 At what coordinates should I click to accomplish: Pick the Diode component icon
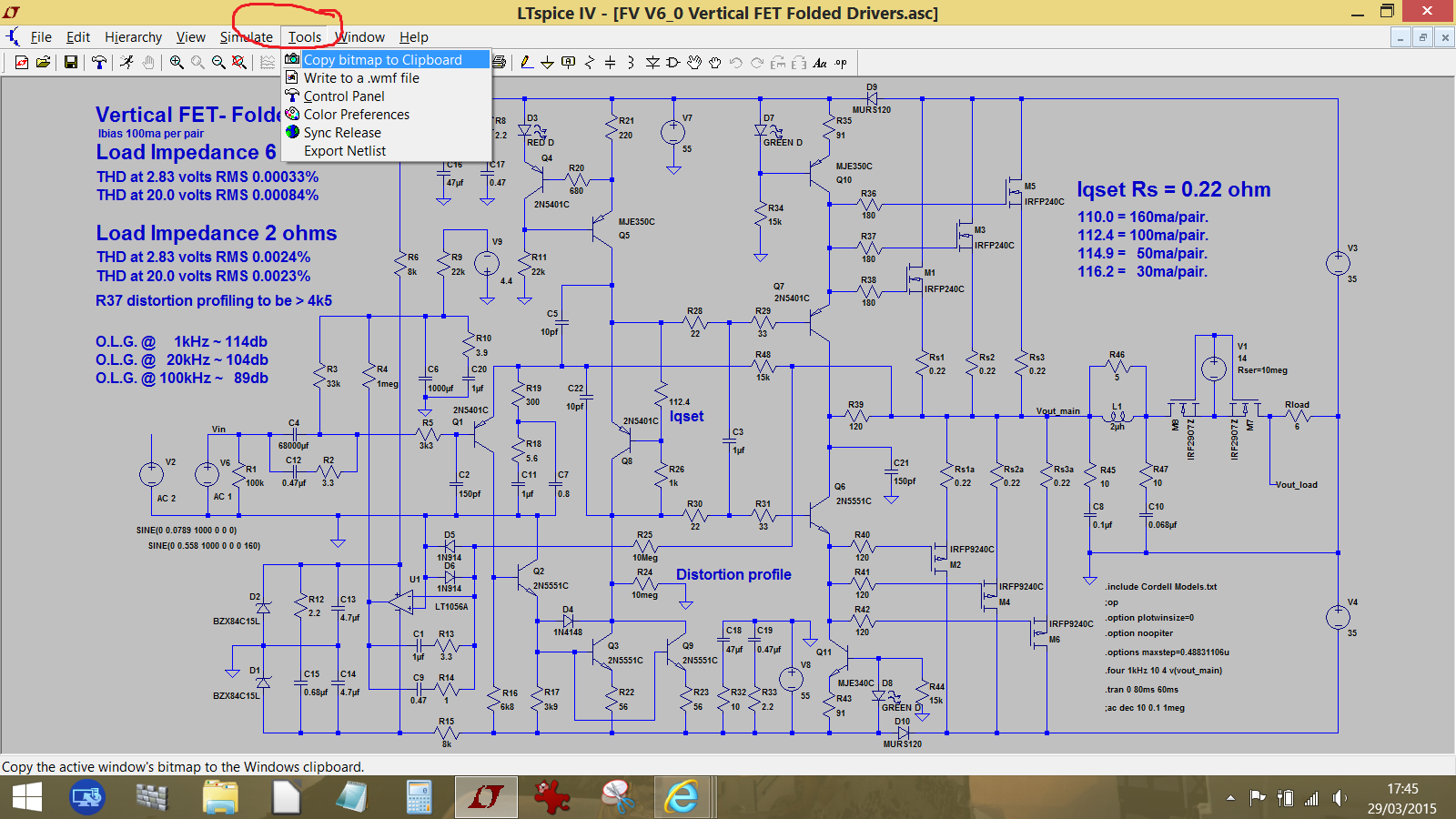click(652, 62)
